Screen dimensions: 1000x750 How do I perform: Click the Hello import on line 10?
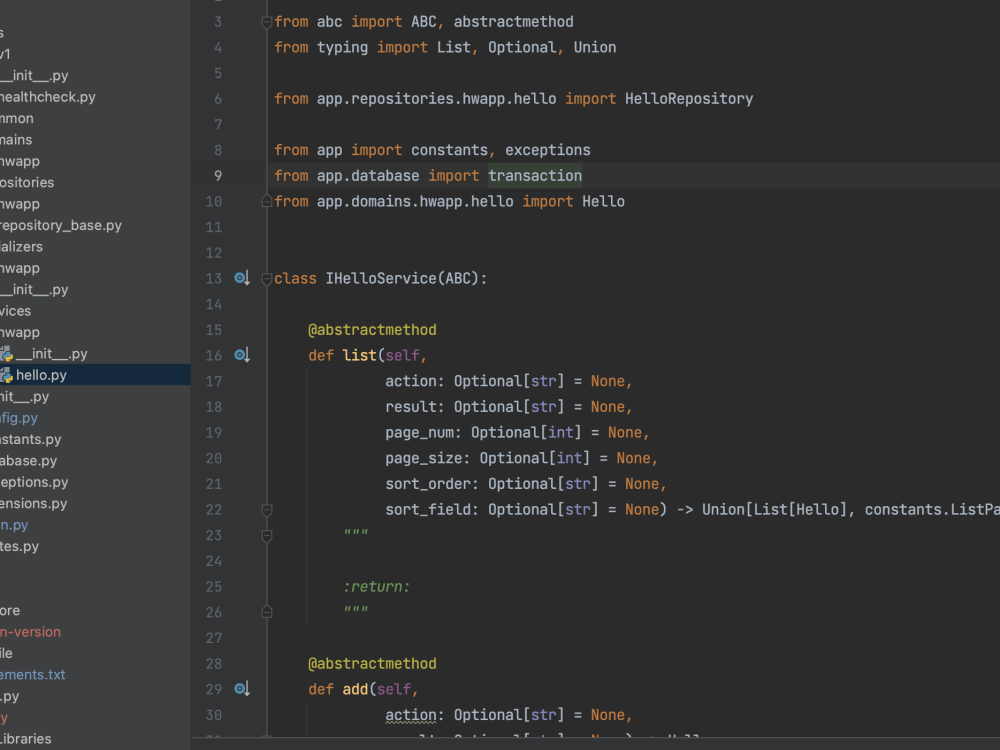click(x=603, y=202)
